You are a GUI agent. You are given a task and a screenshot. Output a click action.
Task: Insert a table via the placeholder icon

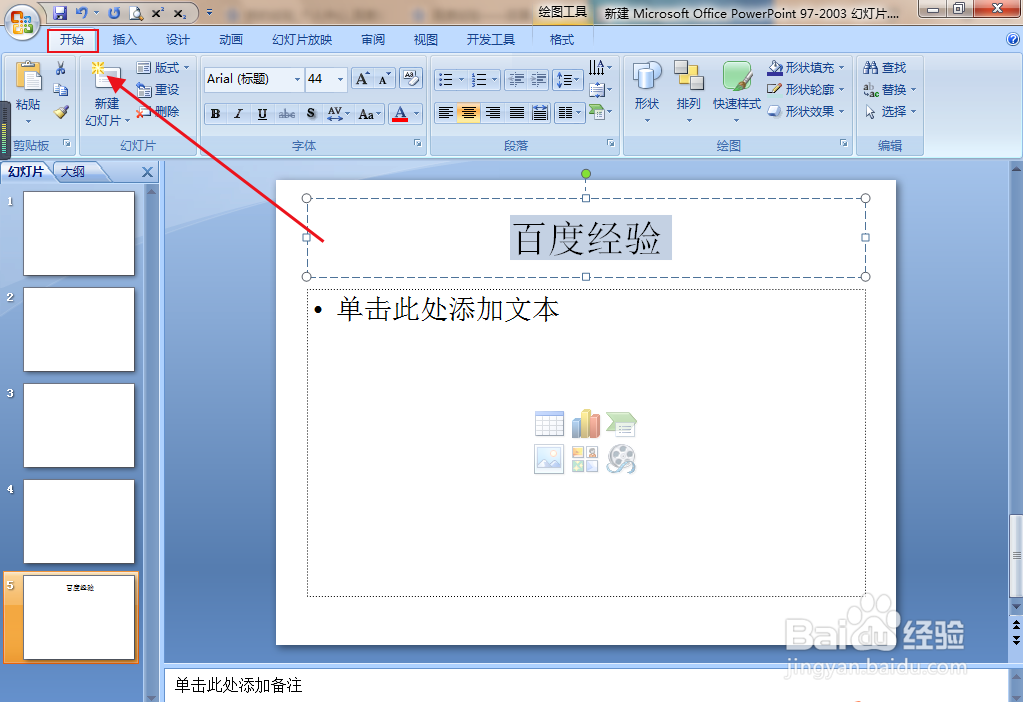coord(549,423)
